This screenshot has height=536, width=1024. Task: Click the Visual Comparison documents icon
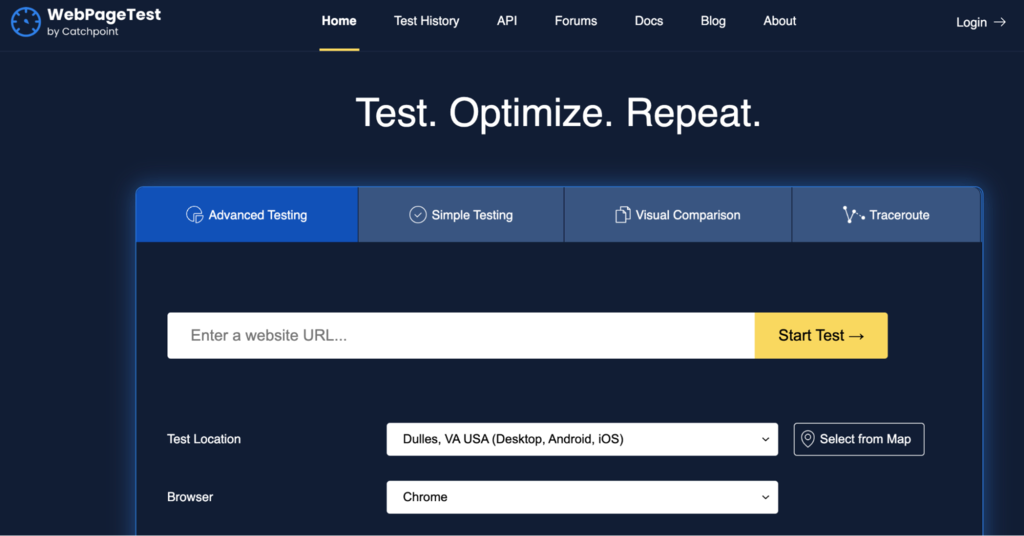(x=622, y=215)
